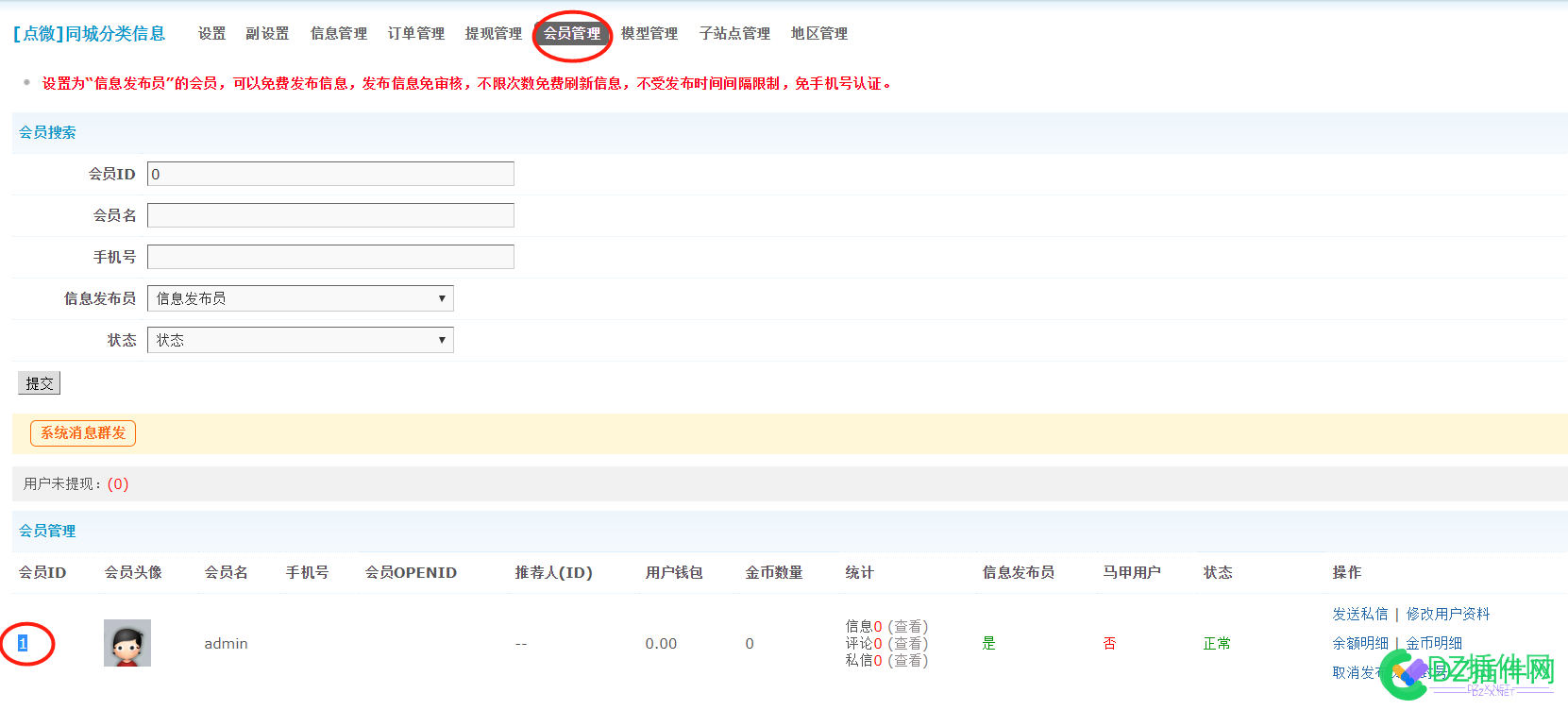The width and height of the screenshot is (1568, 710).
Task: Open the 地区管理 tab
Action: point(819,34)
